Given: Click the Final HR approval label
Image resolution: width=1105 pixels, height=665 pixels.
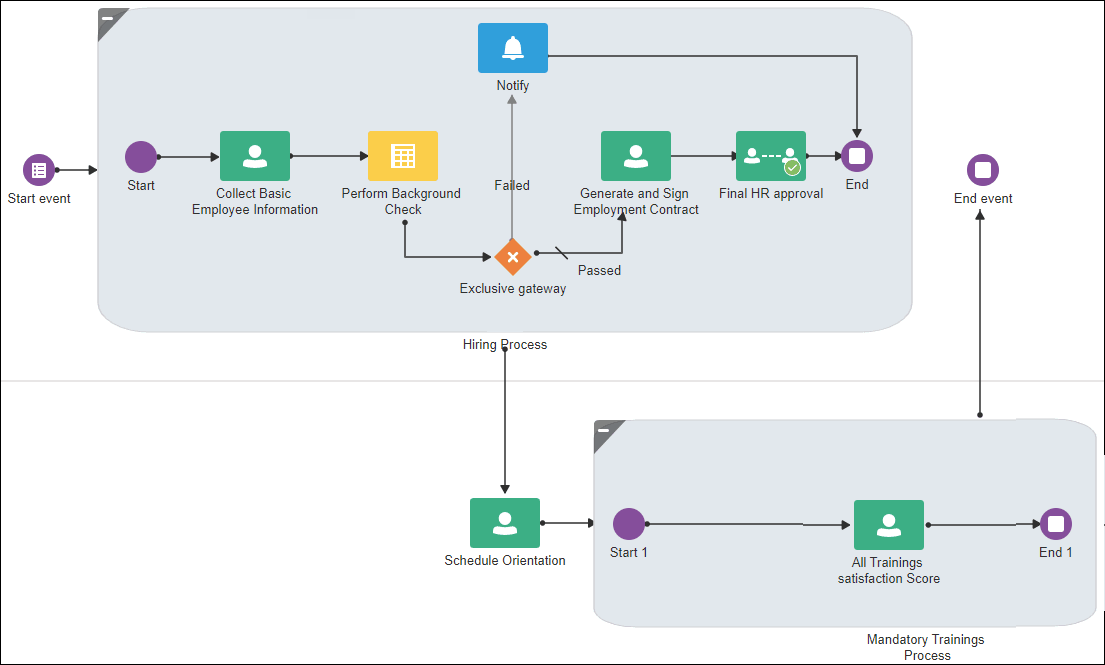Looking at the screenshot, I should click(x=771, y=193).
